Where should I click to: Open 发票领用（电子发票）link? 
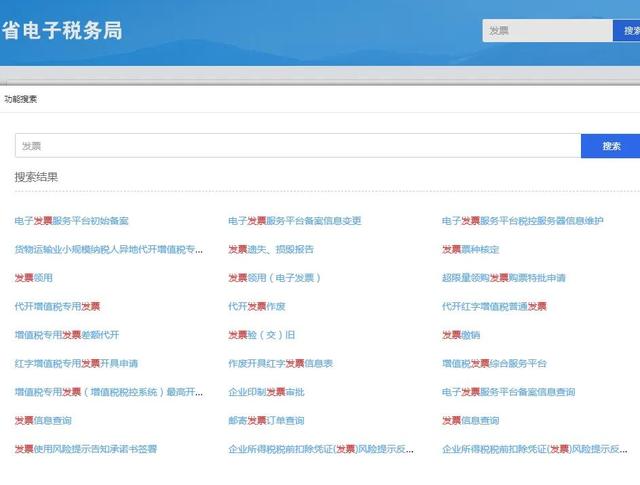coord(275,277)
